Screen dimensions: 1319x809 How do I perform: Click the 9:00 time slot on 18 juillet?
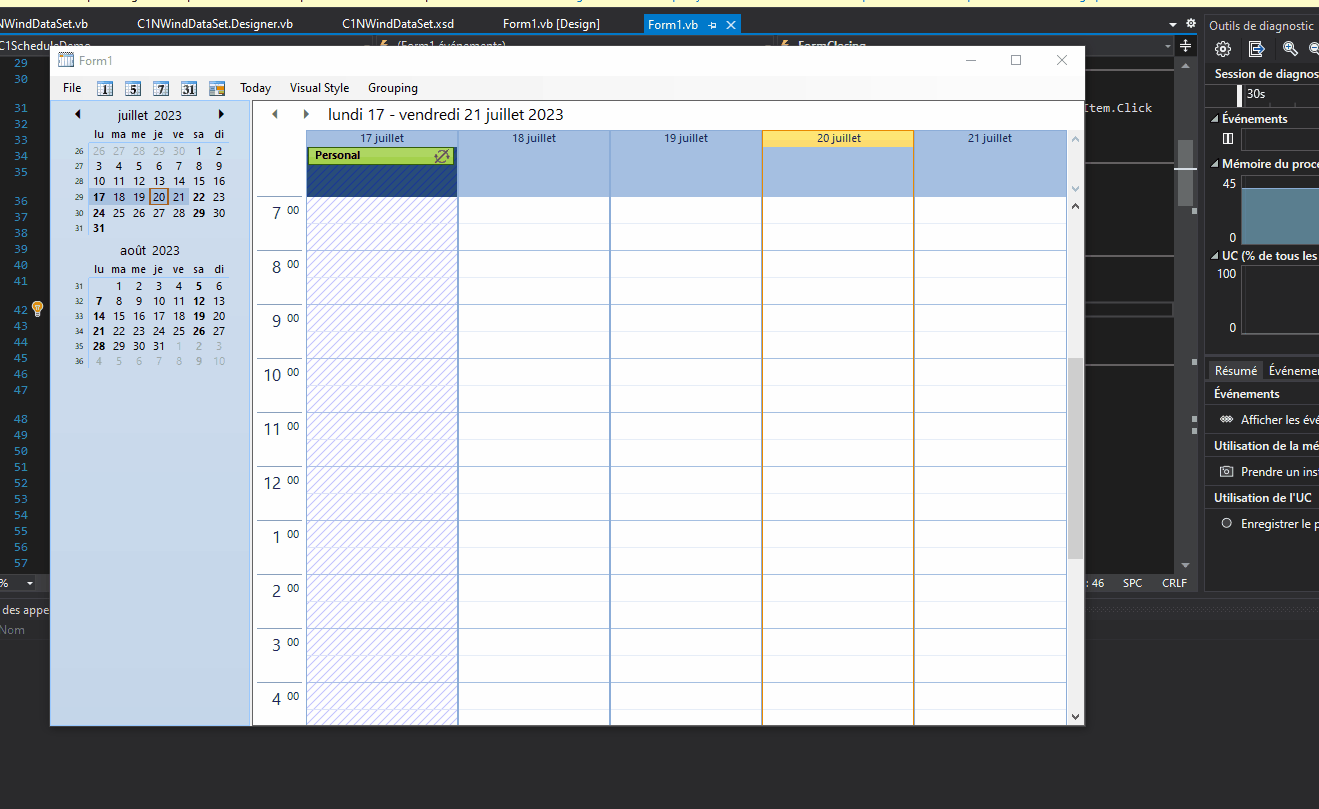(534, 318)
